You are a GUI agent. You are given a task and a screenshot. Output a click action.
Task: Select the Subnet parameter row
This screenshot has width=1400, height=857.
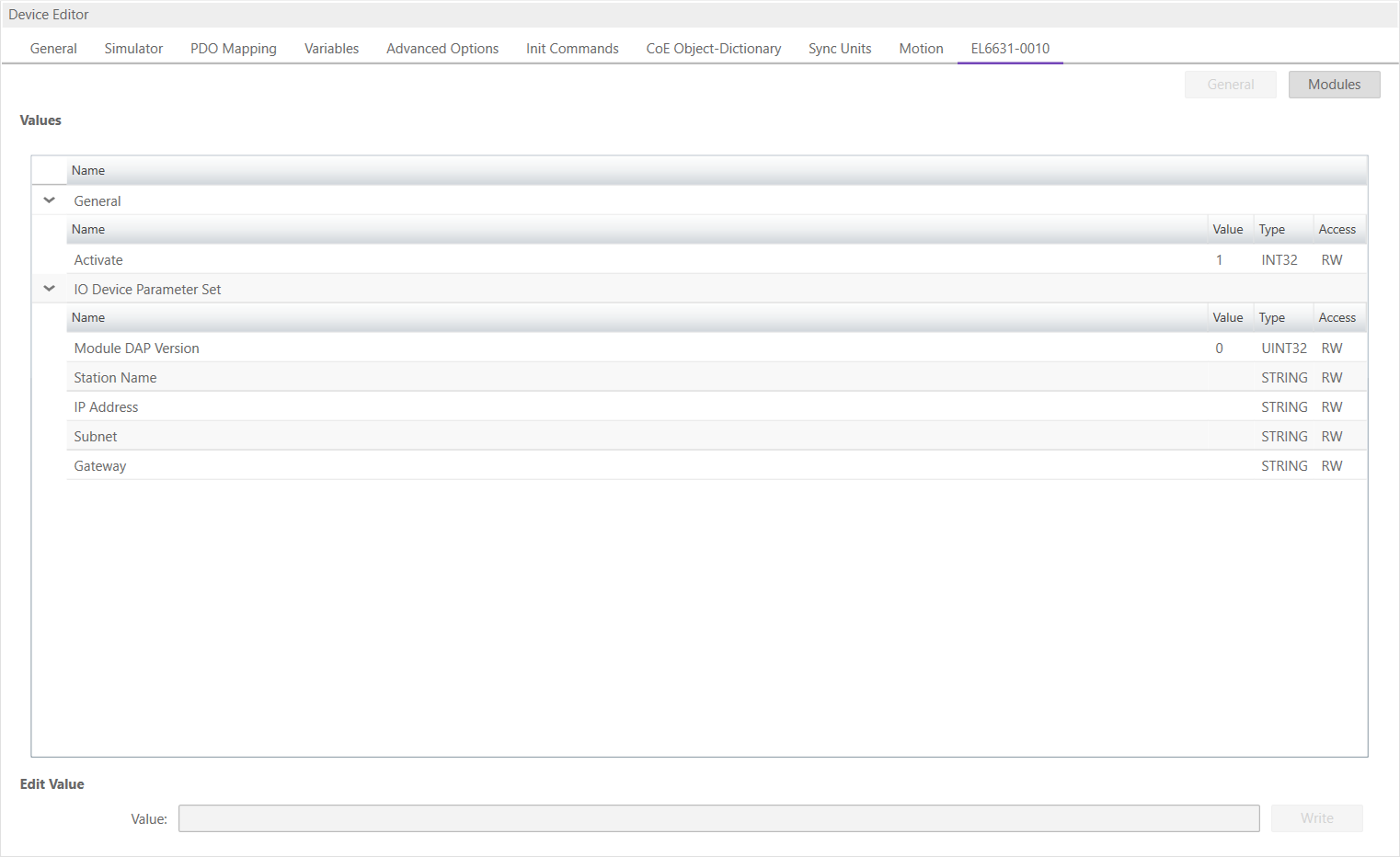coord(96,437)
